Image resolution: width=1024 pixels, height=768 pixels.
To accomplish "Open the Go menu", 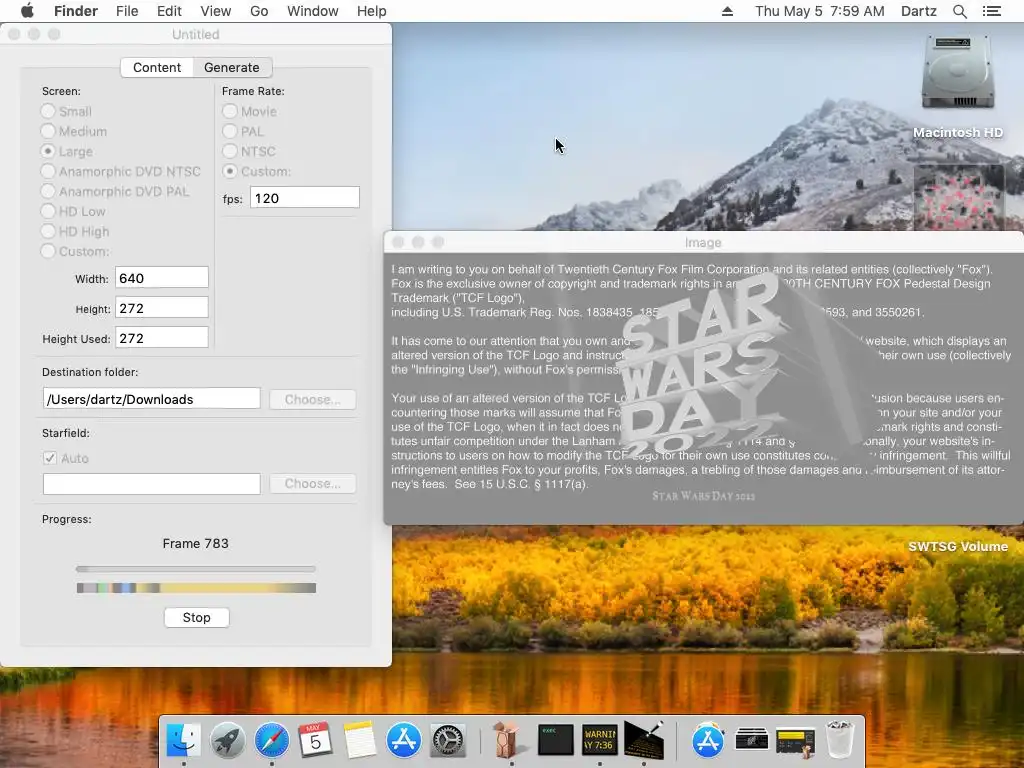I will [259, 11].
